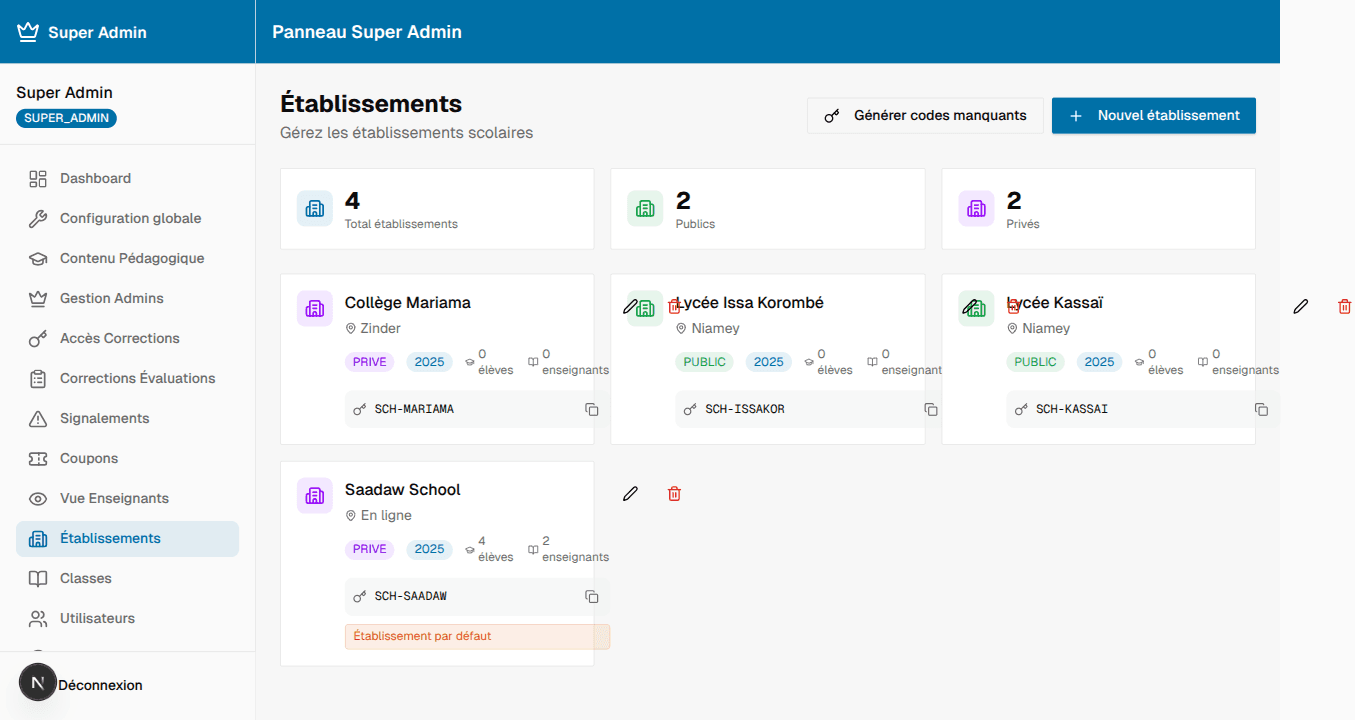Viewport: 1355px width, 720px height.
Task: Click the graduation cap icon for Contenu Pédagogique
Action: (x=38, y=259)
